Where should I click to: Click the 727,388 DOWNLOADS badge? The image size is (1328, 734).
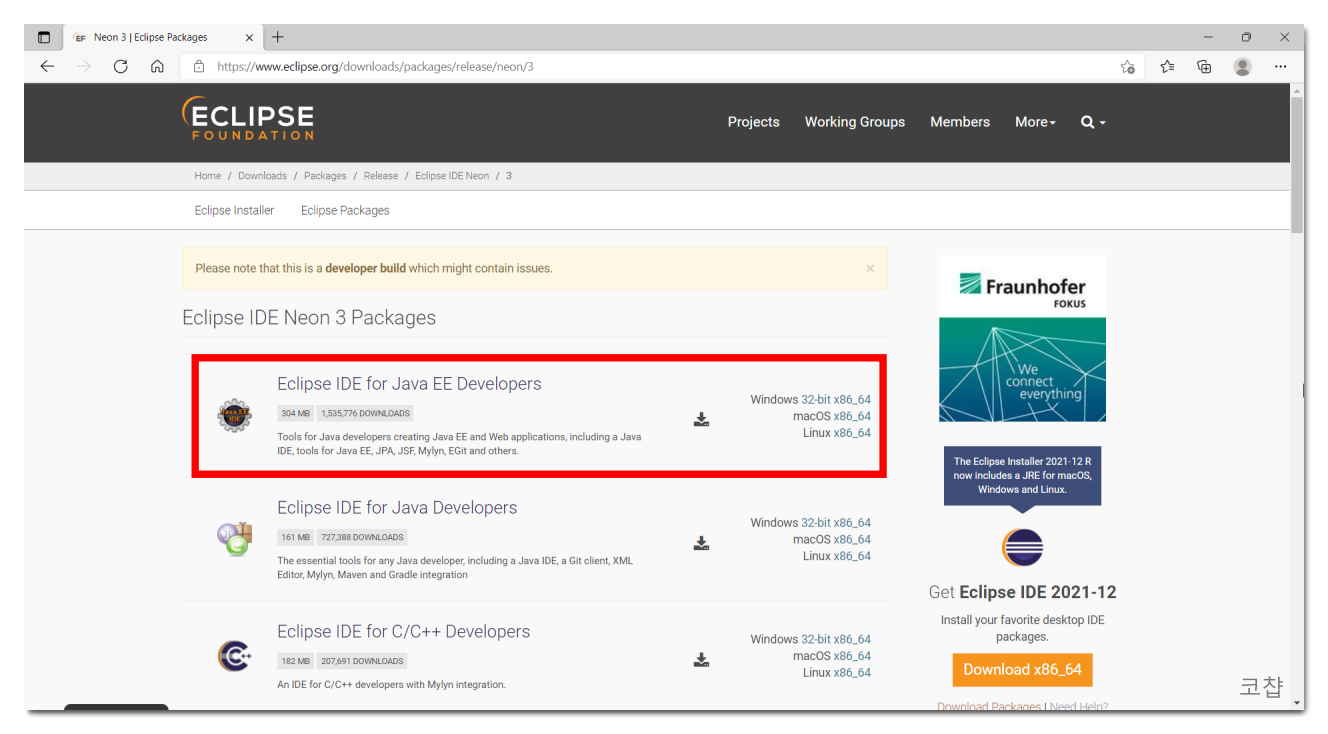[362, 537]
